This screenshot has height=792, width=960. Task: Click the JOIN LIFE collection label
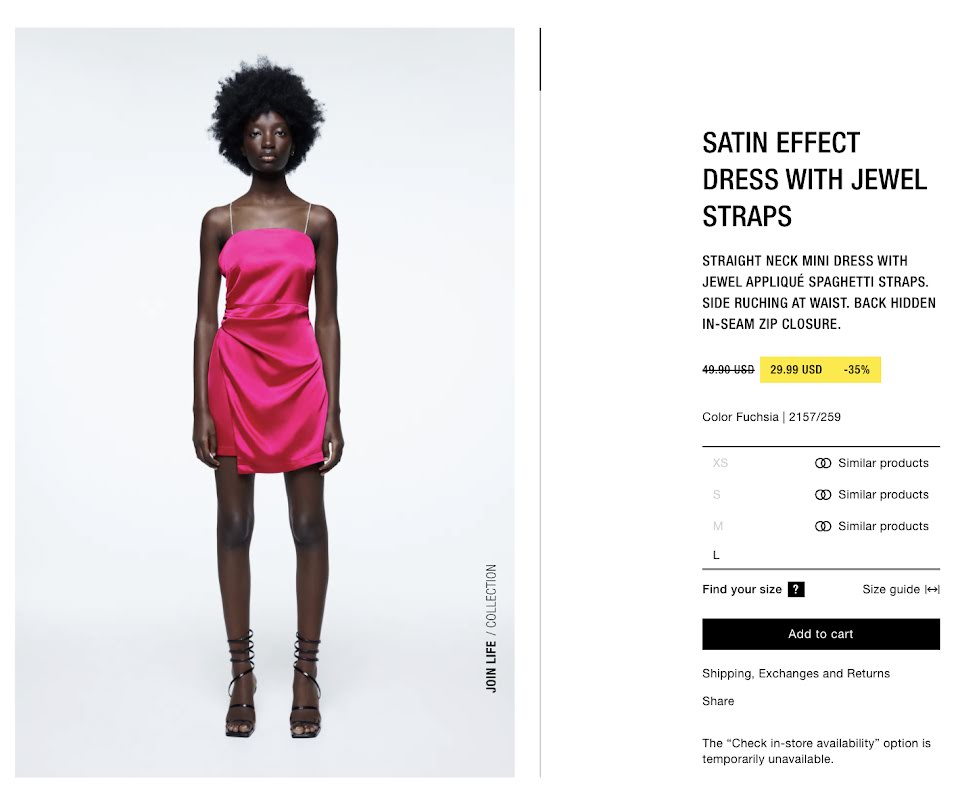pyautogui.click(x=491, y=629)
